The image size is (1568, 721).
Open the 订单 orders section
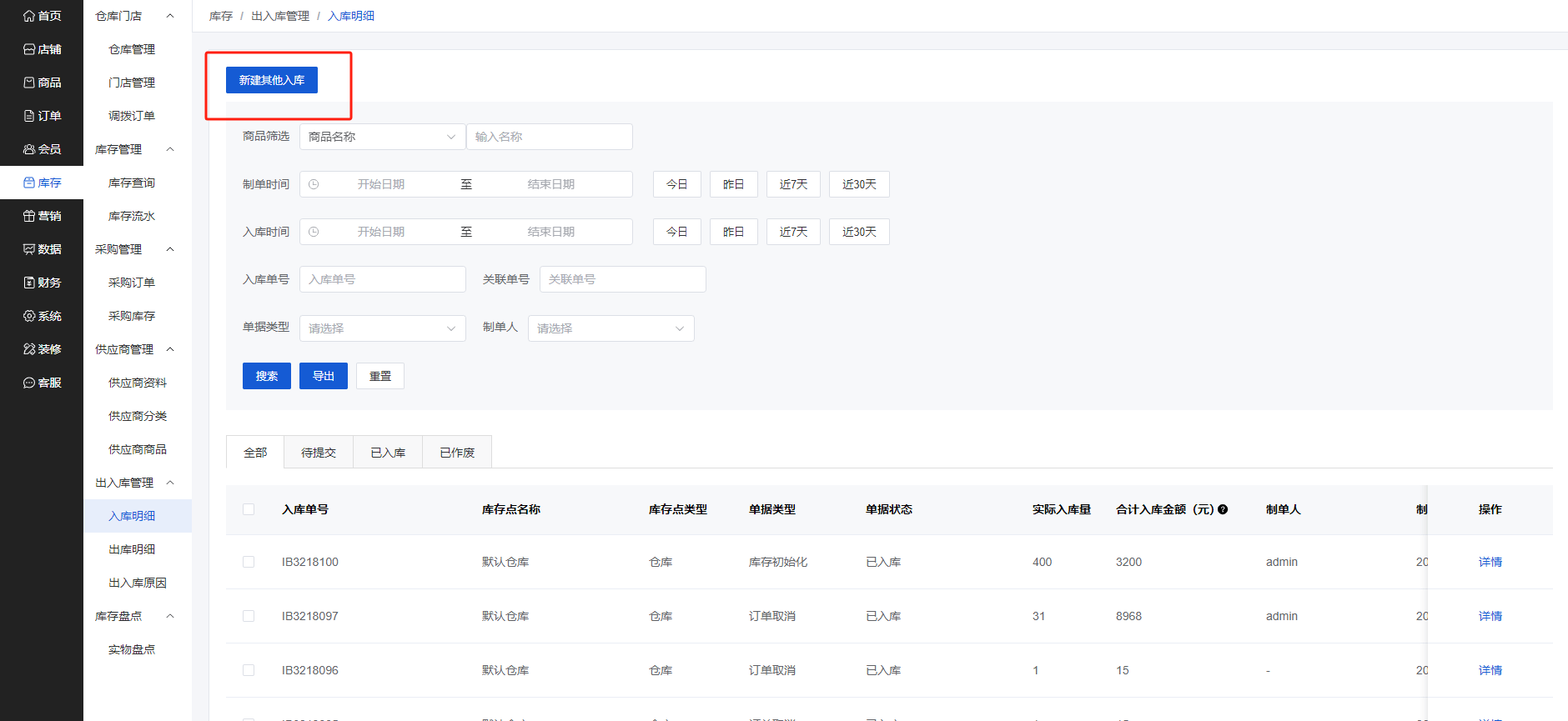click(x=42, y=116)
